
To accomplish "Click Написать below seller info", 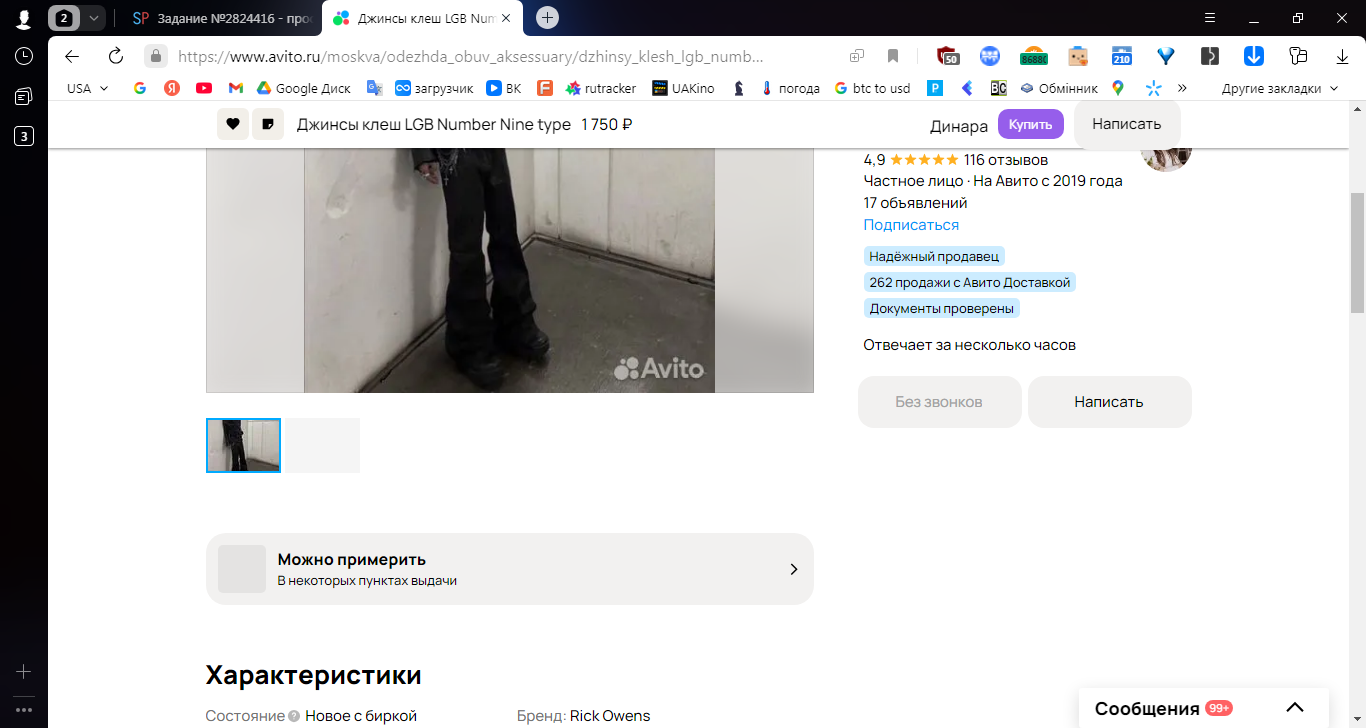I will point(1110,402).
